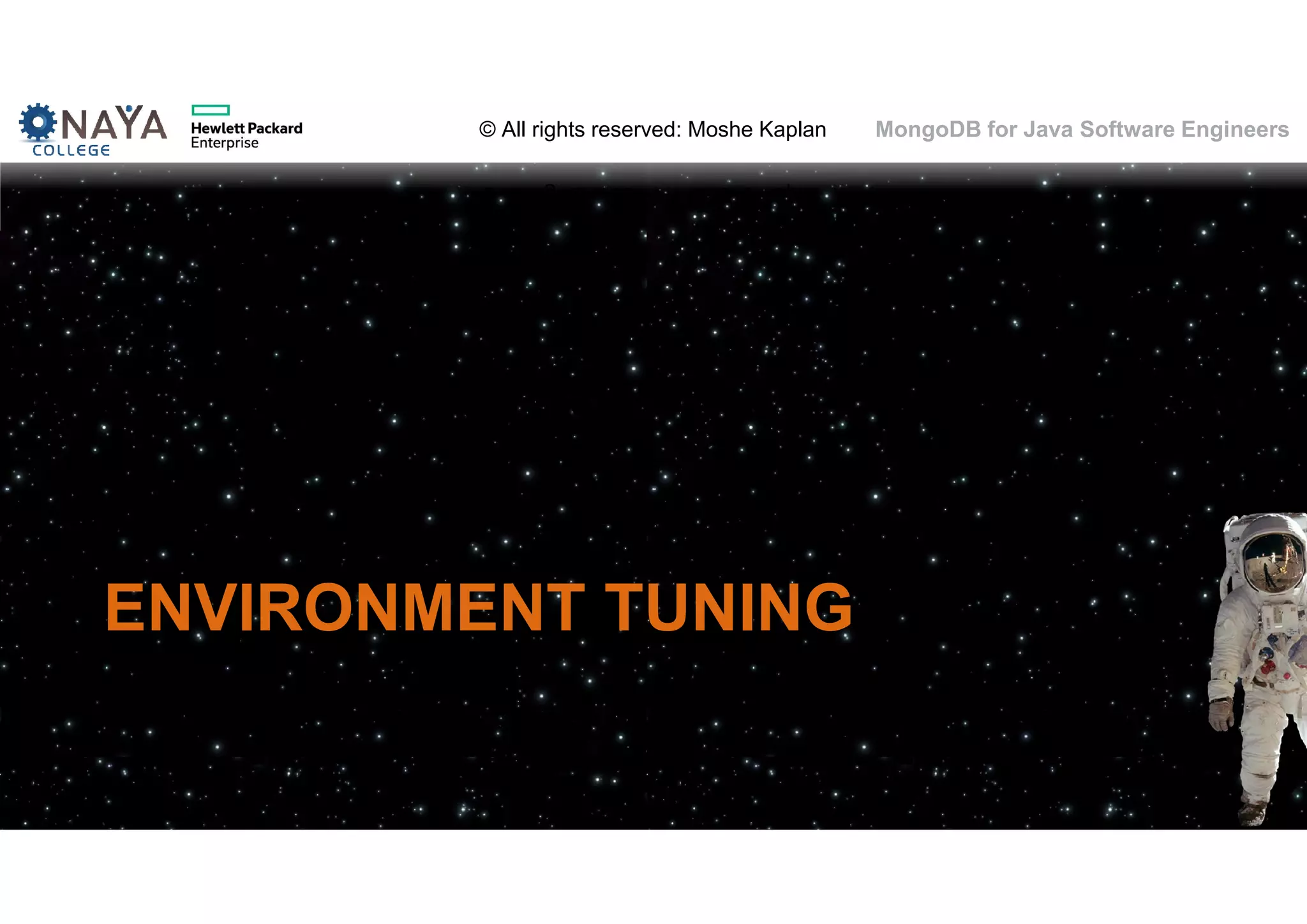Select the Moshe Kaplan author name
This screenshot has width=1307, height=924.
pos(757,130)
